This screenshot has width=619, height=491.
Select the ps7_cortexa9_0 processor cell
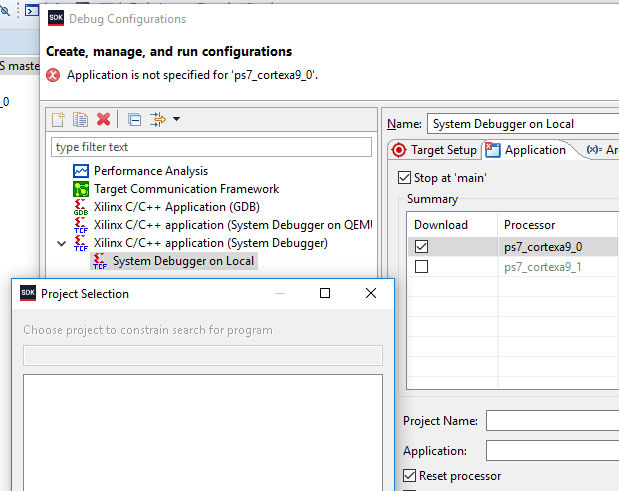(x=558, y=247)
